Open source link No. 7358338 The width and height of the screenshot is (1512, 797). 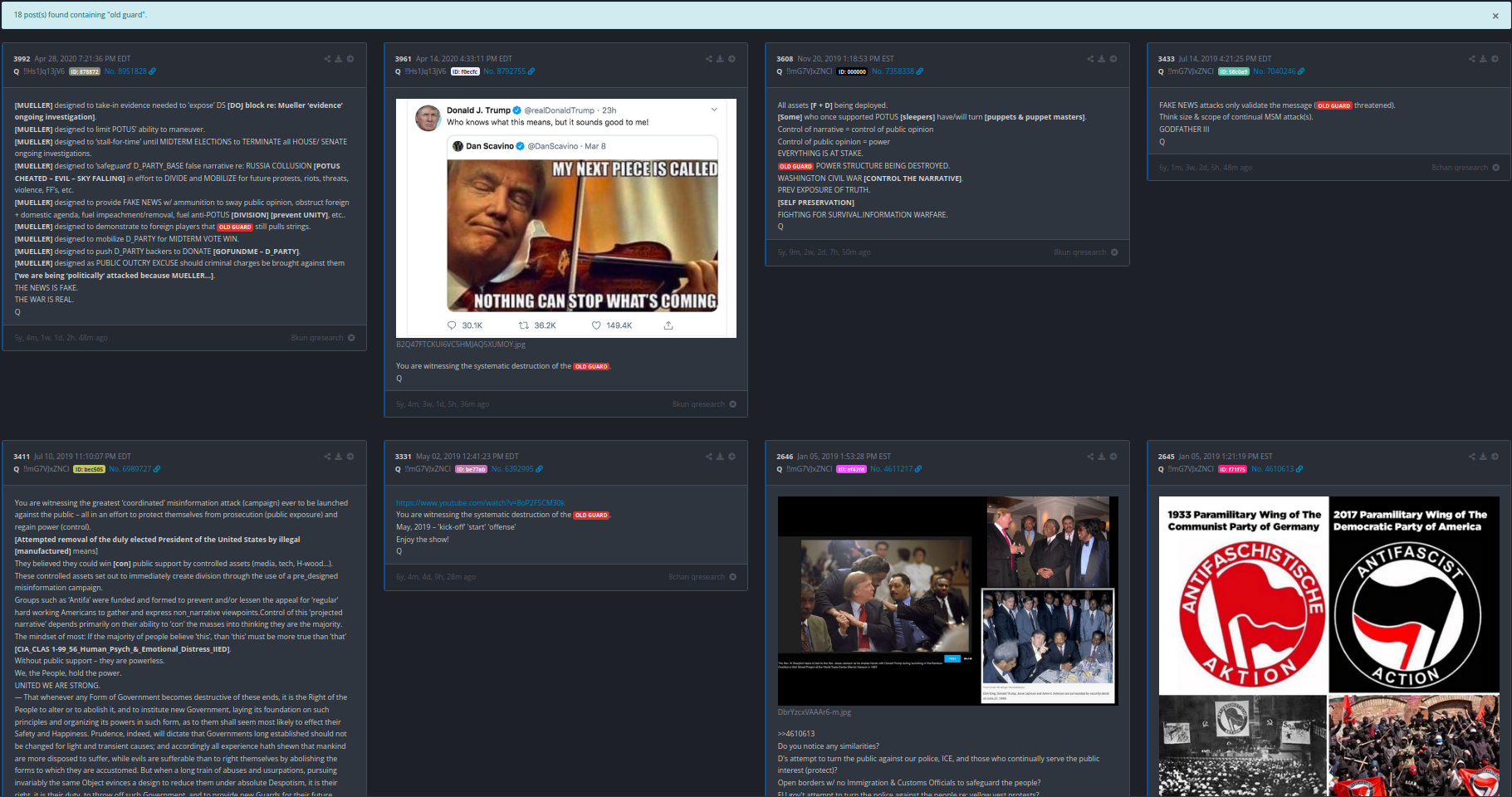(897, 71)
